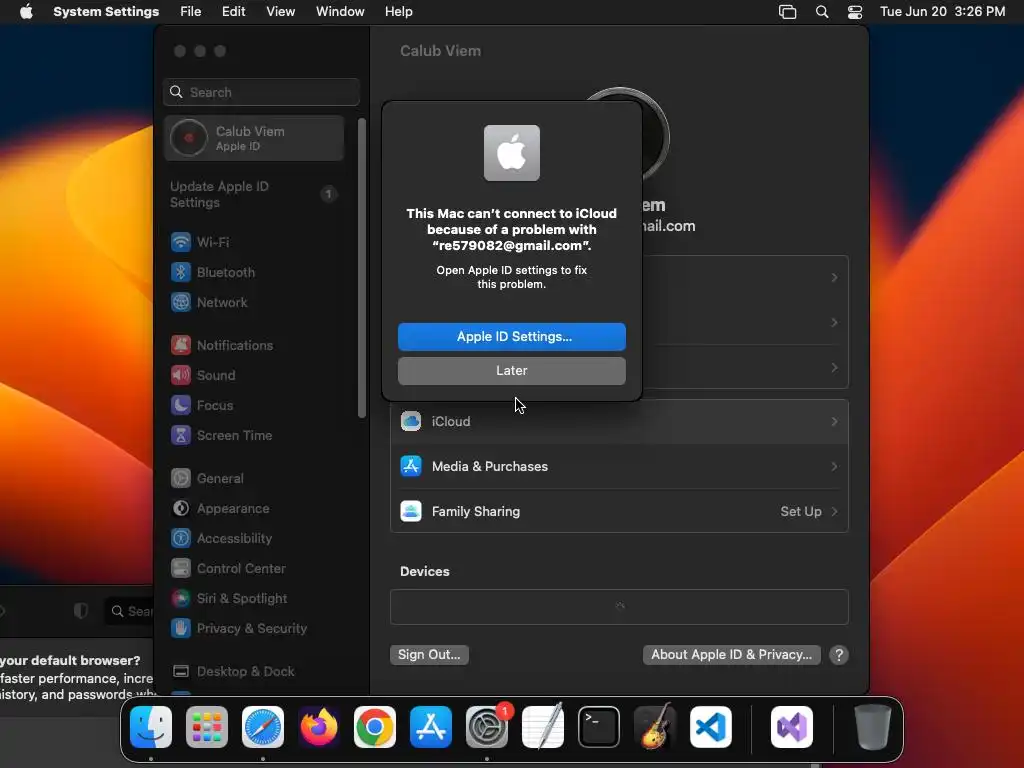Open the Edit menu
Viewport: 1024px width, 768px height.
(x=233, y=12)
